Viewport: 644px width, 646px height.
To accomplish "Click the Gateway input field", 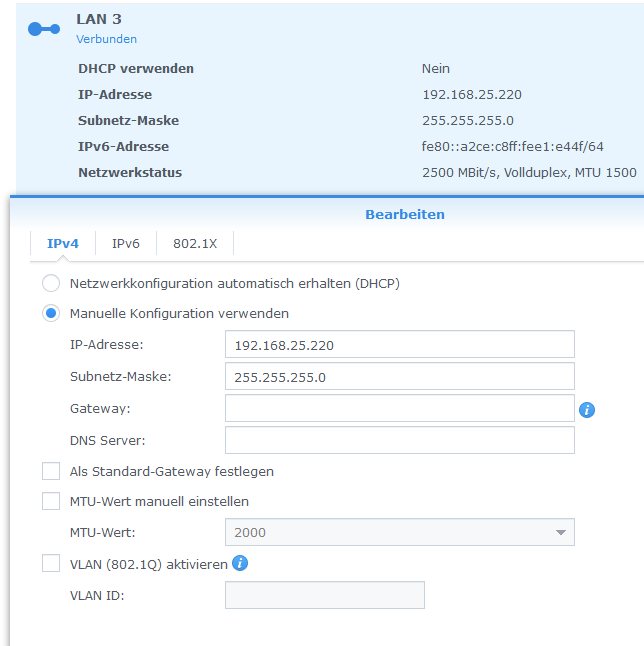I will (400, 408).
